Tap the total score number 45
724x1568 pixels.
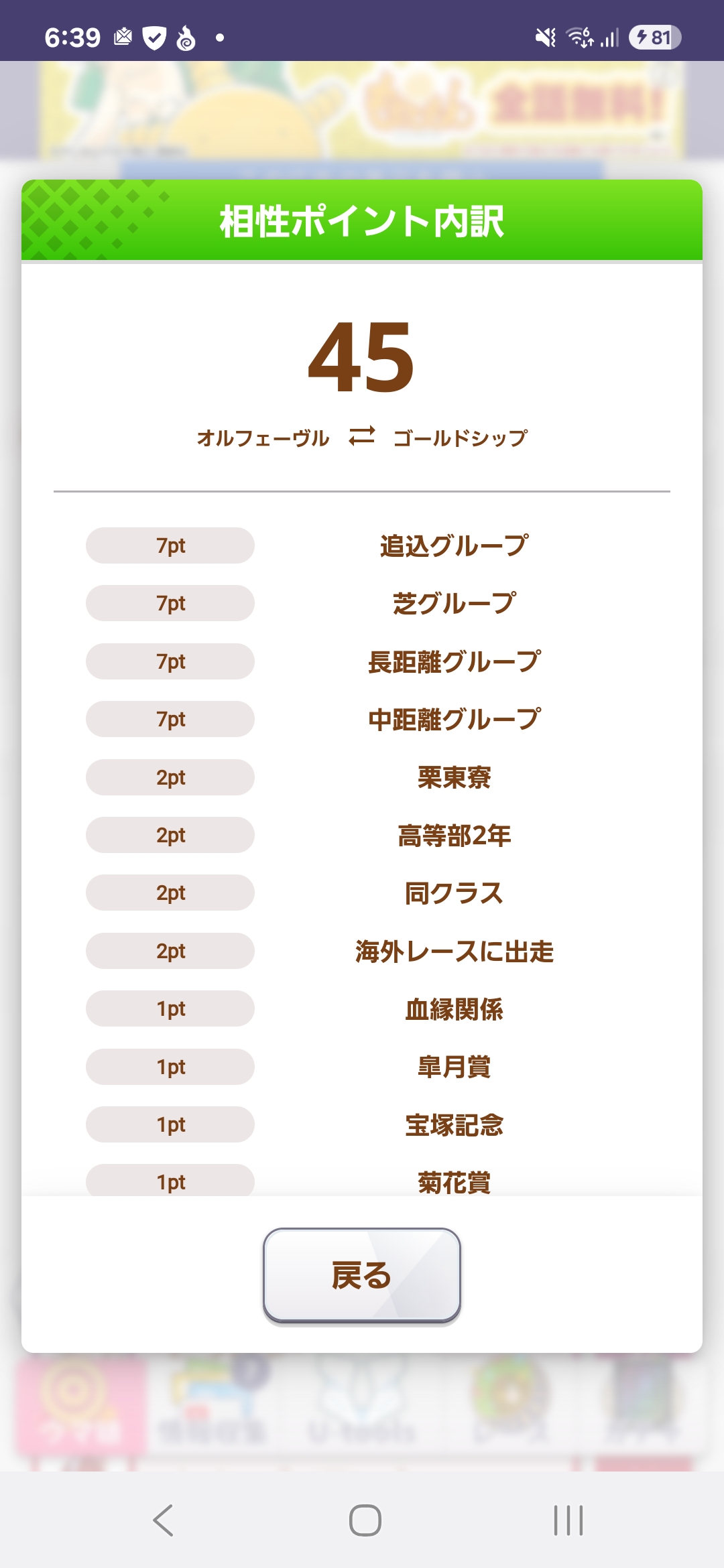[361, 357]
